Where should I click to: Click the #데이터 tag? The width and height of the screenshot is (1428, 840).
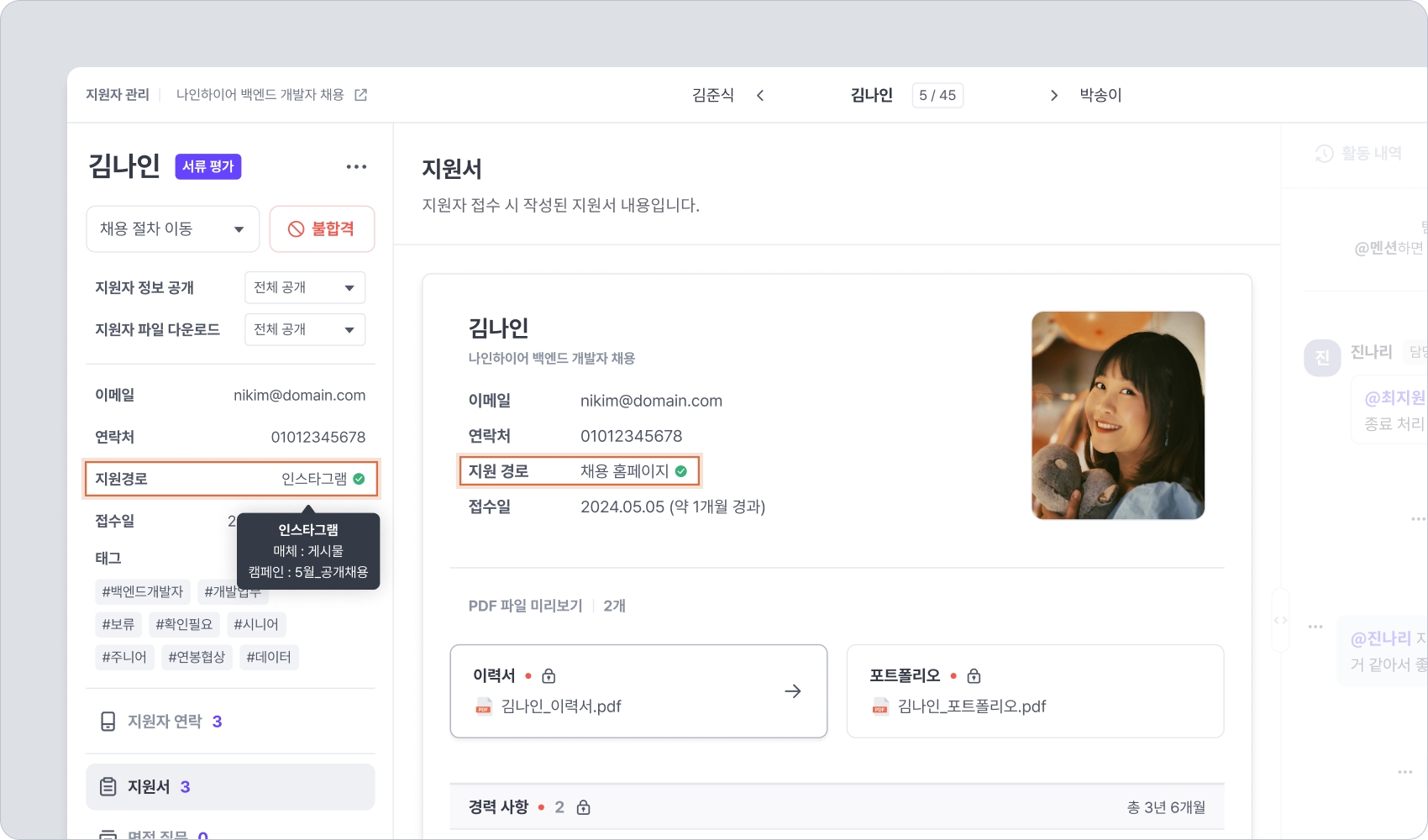269,657
